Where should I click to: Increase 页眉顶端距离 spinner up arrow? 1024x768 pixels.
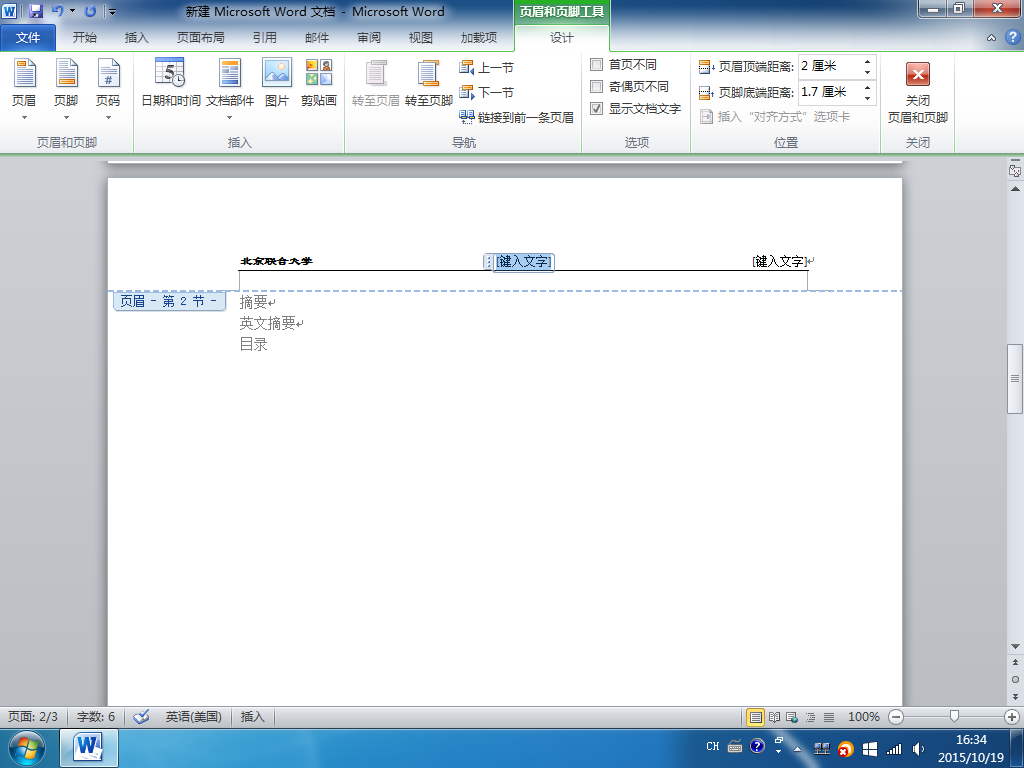pyautogui.click(x=867, y=61)
